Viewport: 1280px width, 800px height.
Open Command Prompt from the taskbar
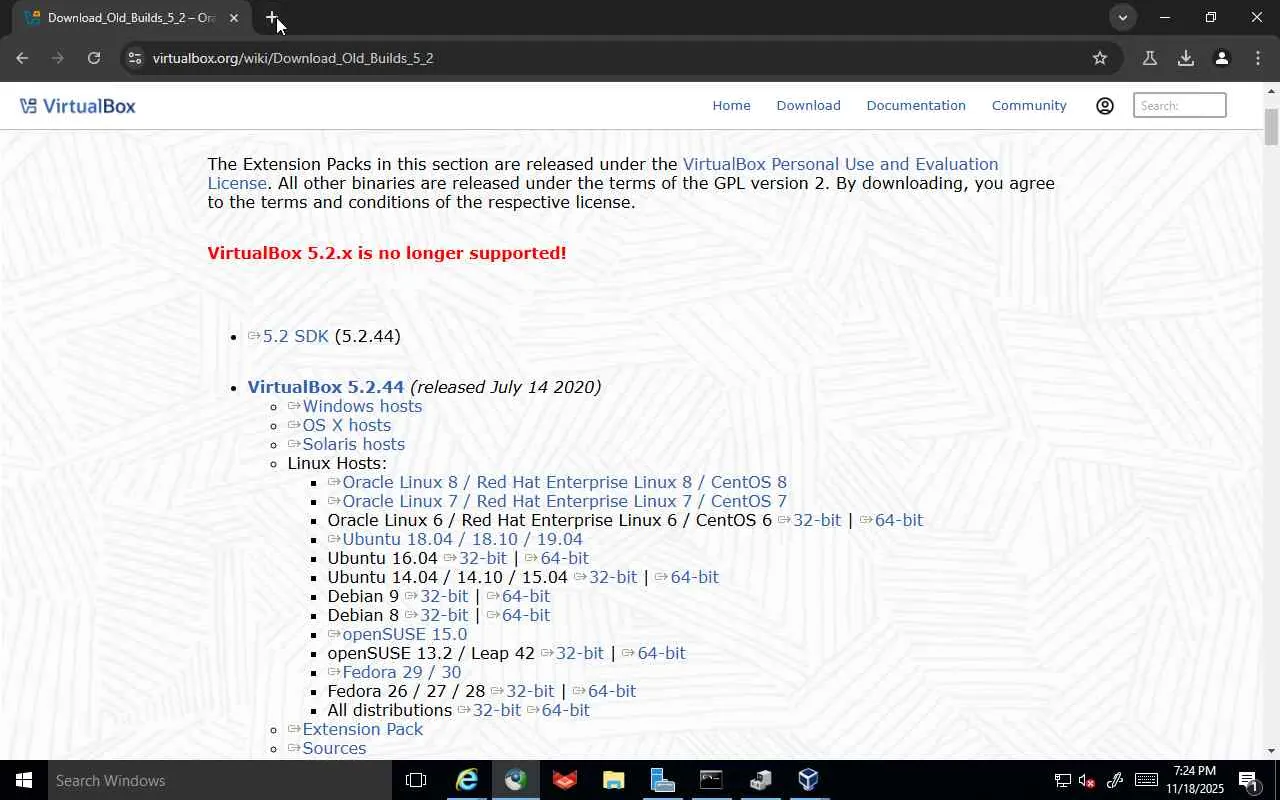pos(711,780)
